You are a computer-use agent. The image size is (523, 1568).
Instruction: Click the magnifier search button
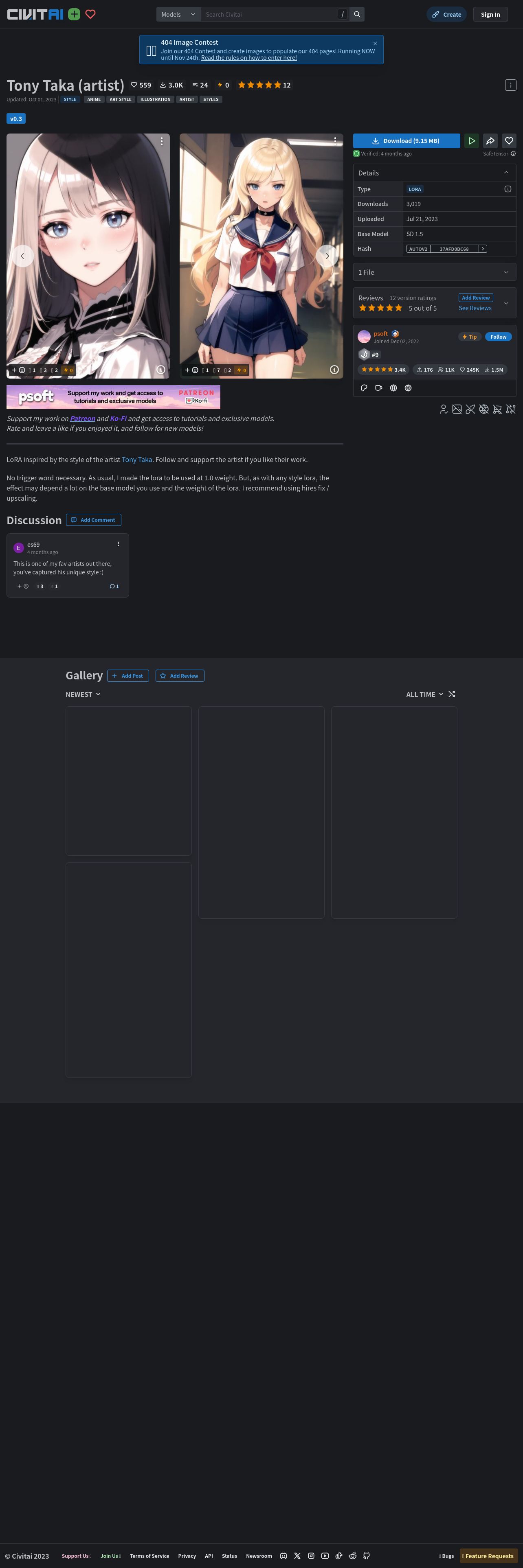coord(357,14)
